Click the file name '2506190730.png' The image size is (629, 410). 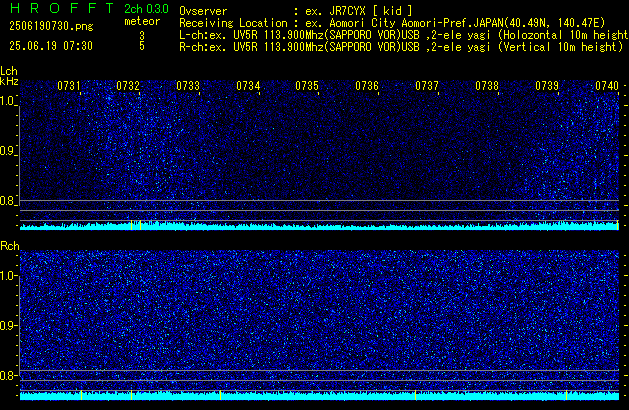(x=51, y=26)
